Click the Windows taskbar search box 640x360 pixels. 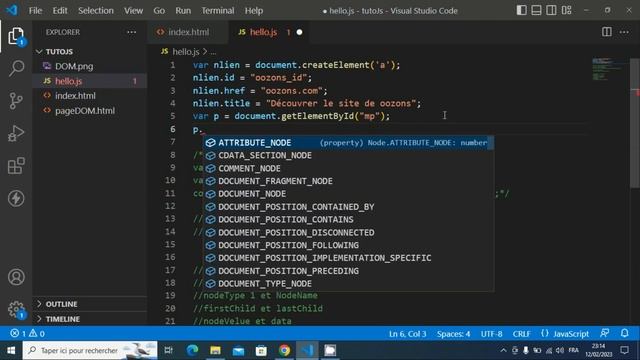90,350
